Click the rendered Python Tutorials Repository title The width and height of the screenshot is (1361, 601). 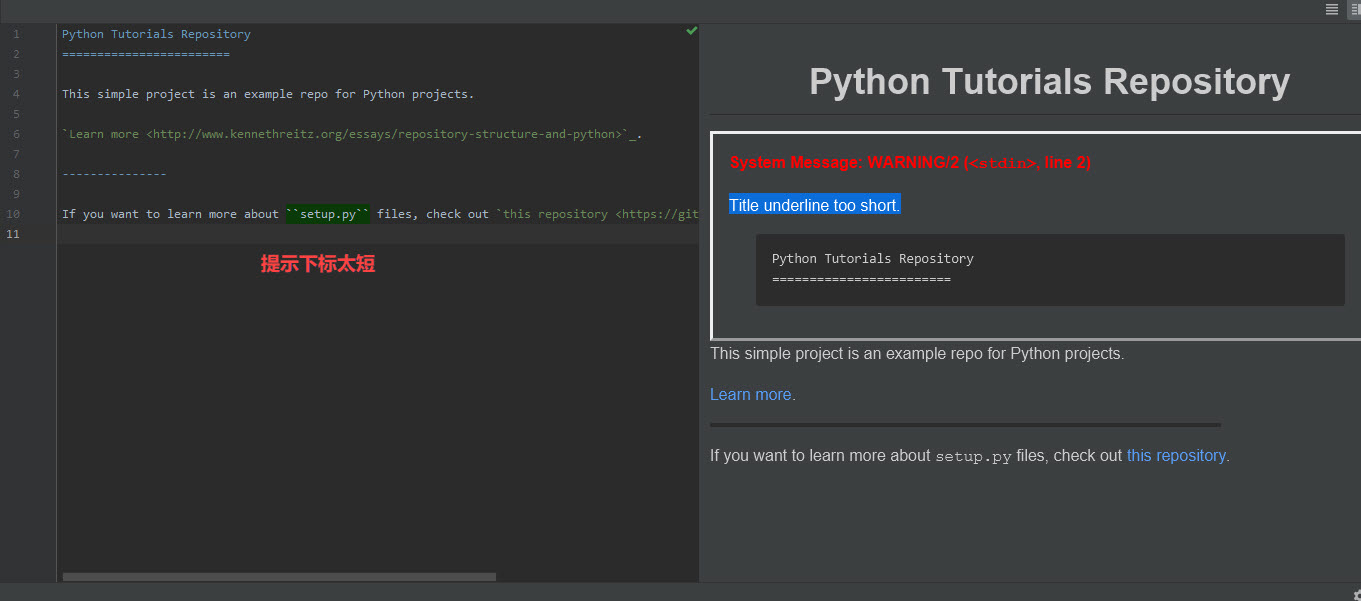point(1048,81)
